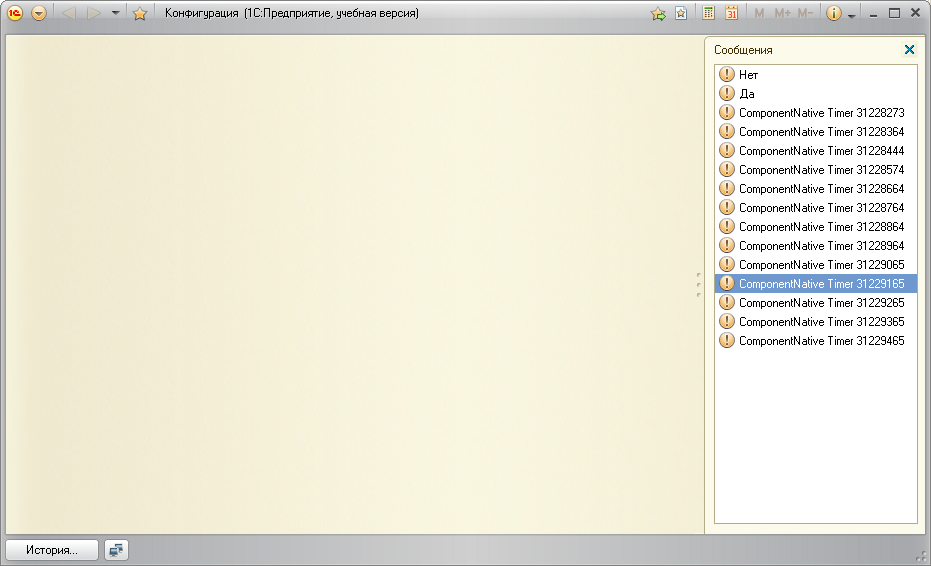Select message ComponentNative Timer 31228864
Viewport: 931px width, 566px height.
click(816, 227)
